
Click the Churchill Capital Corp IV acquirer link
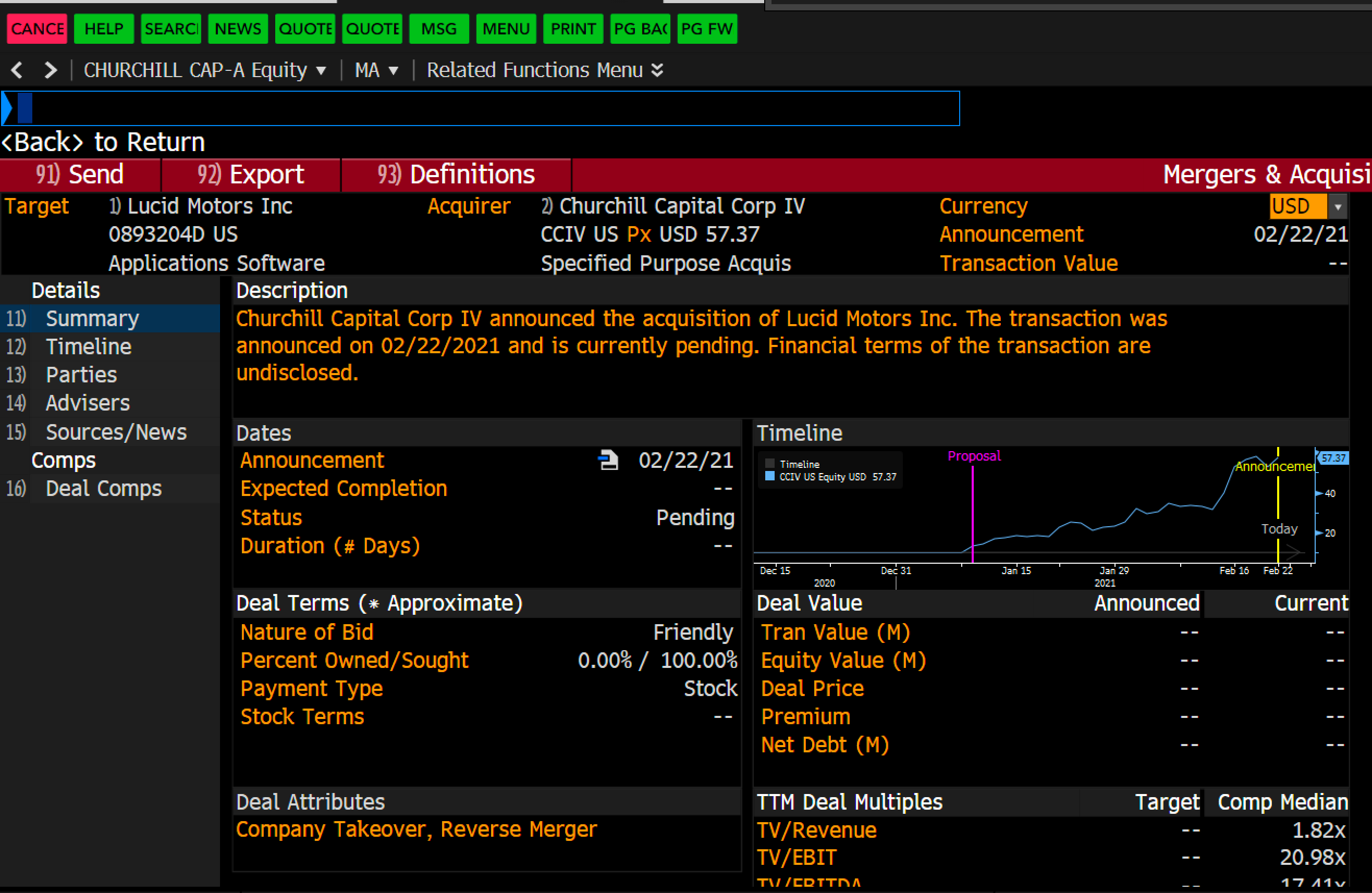tap(681, 206)
